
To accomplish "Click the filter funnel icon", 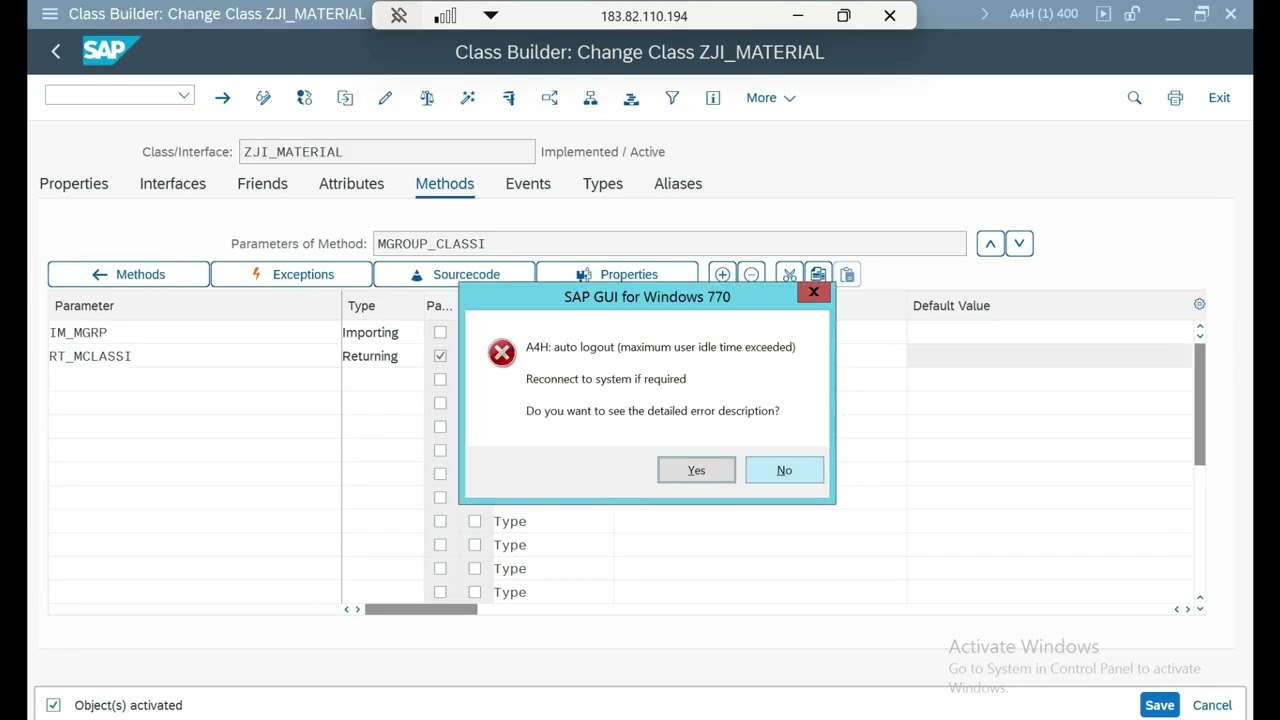I will click(672, 98).
